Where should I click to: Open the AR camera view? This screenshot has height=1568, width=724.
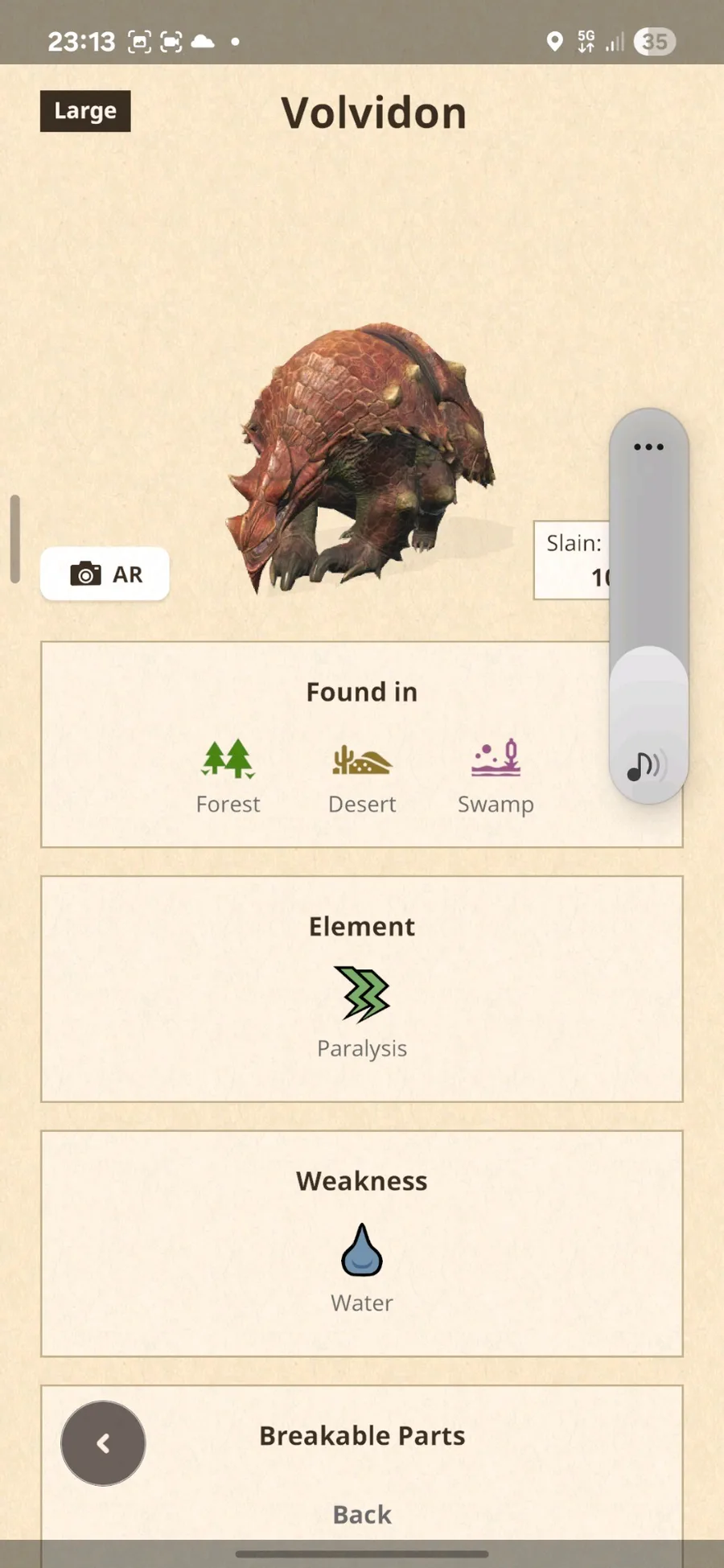tap(105, 574)
